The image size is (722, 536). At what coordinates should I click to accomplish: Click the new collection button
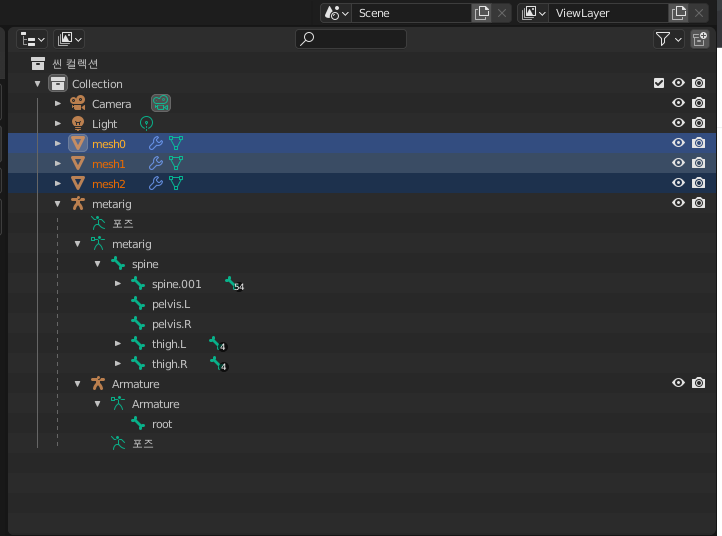click(x=699, y=39)
